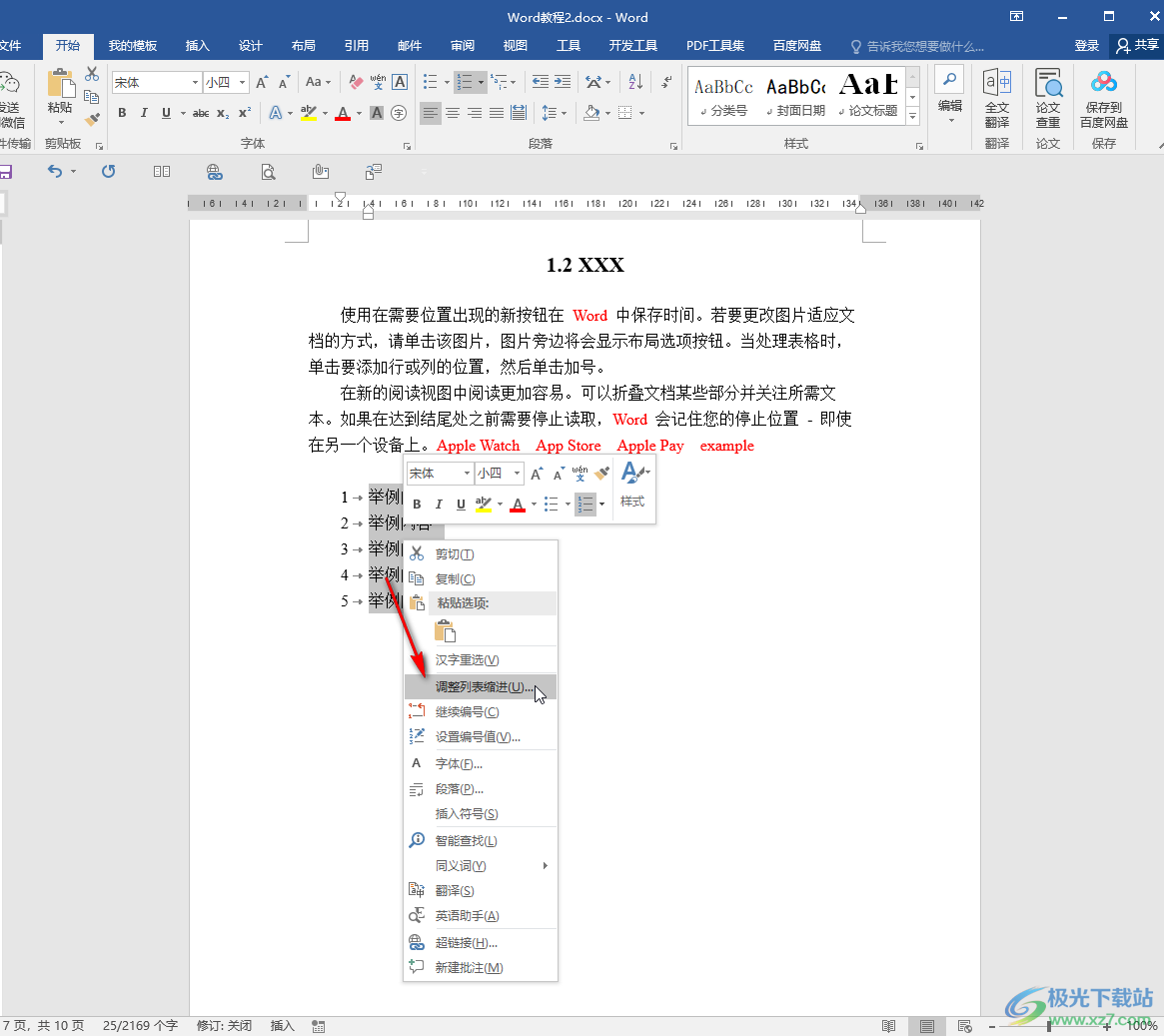The image size is (1164, 1036).
Task: Click the Print Preview magnifier icon
Action: click(268, 172)
